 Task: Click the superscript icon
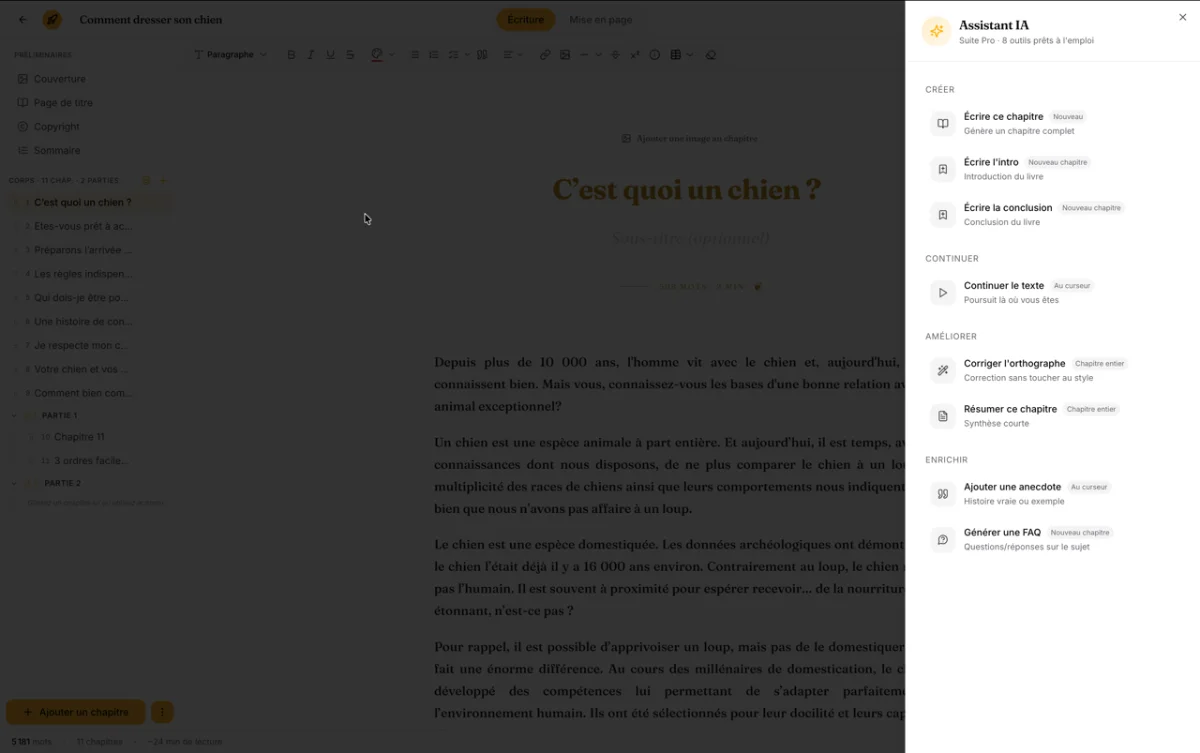[x=635, y=55]
